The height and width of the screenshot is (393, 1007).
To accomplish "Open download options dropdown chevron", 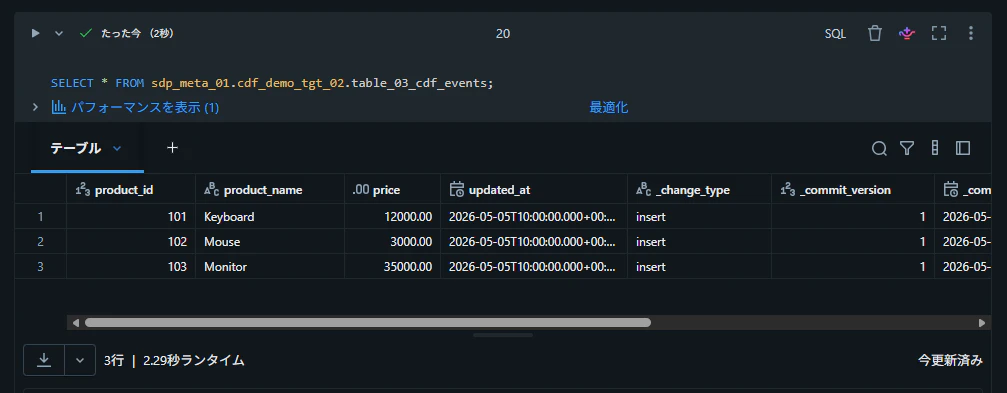I will click(x=80, y=360).
